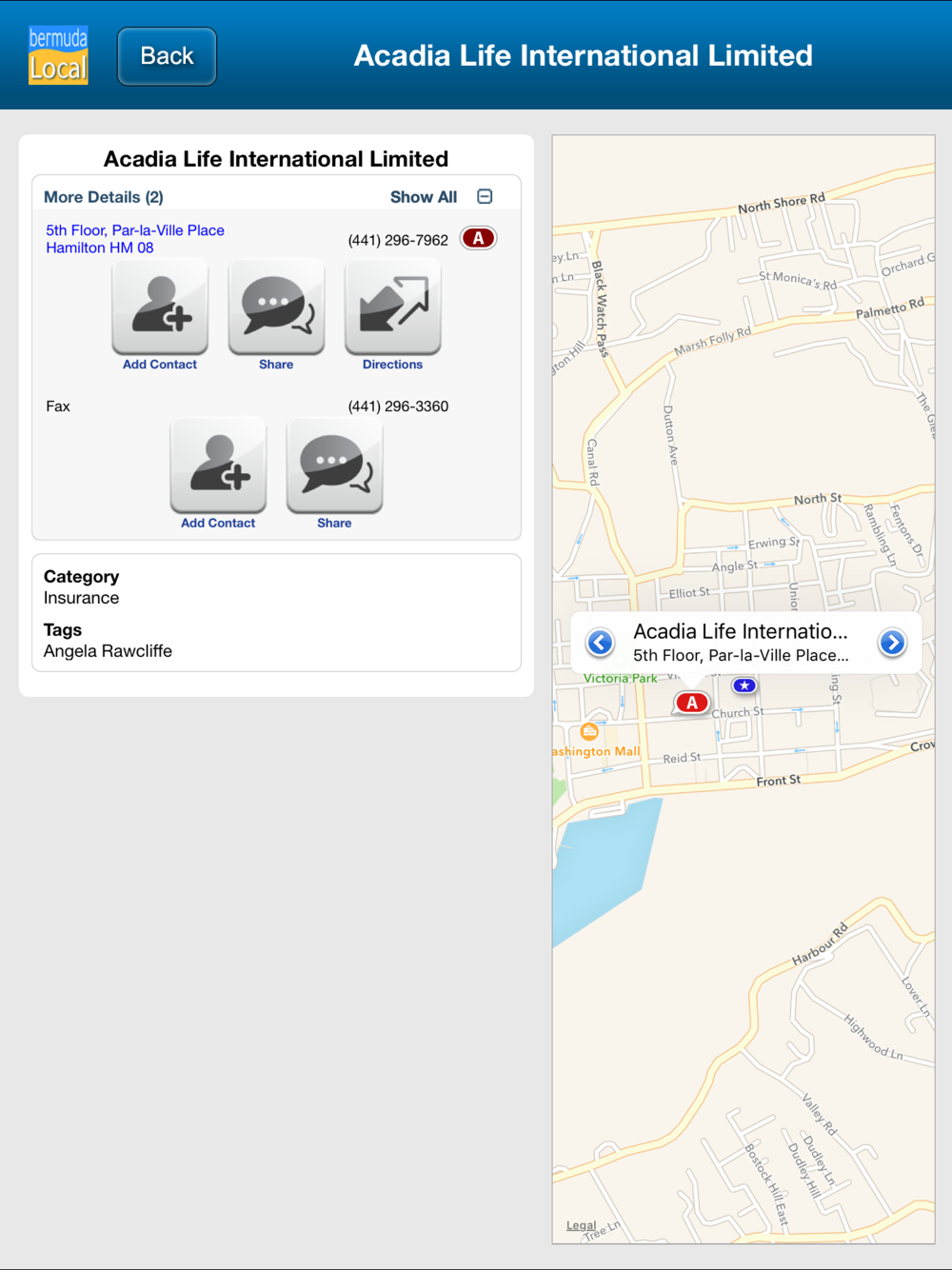Tap the red A pin on the map
Screen dimensions: 952x1270
[x=692, y=703]
